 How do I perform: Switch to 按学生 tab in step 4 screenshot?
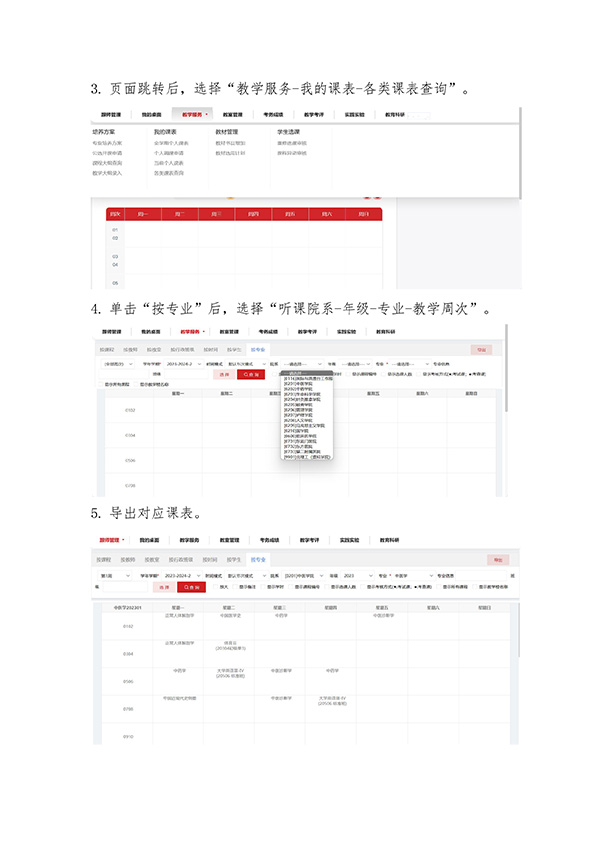(x=234, y=350)
